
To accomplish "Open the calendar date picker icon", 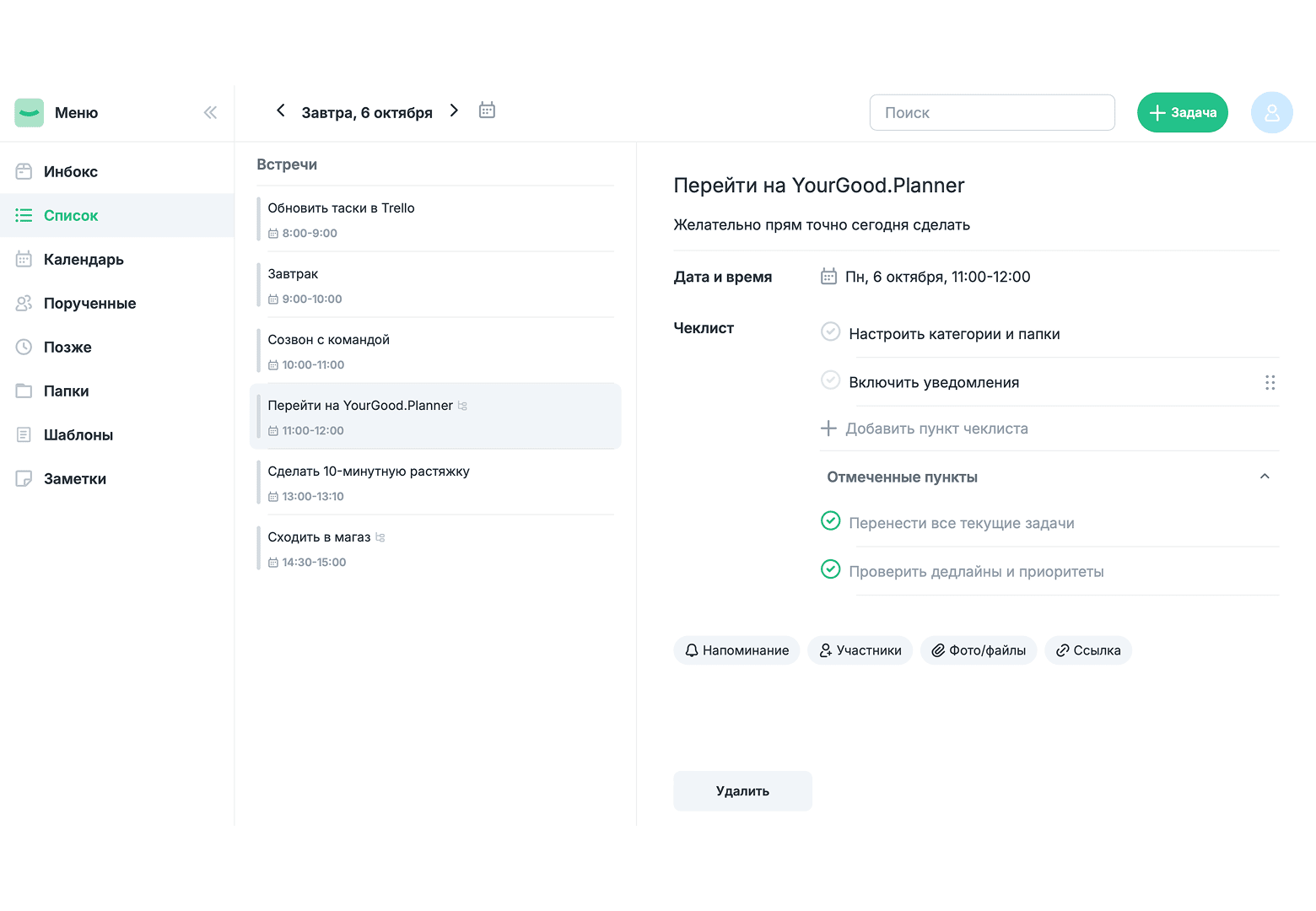I will click(x=487, y=111).
